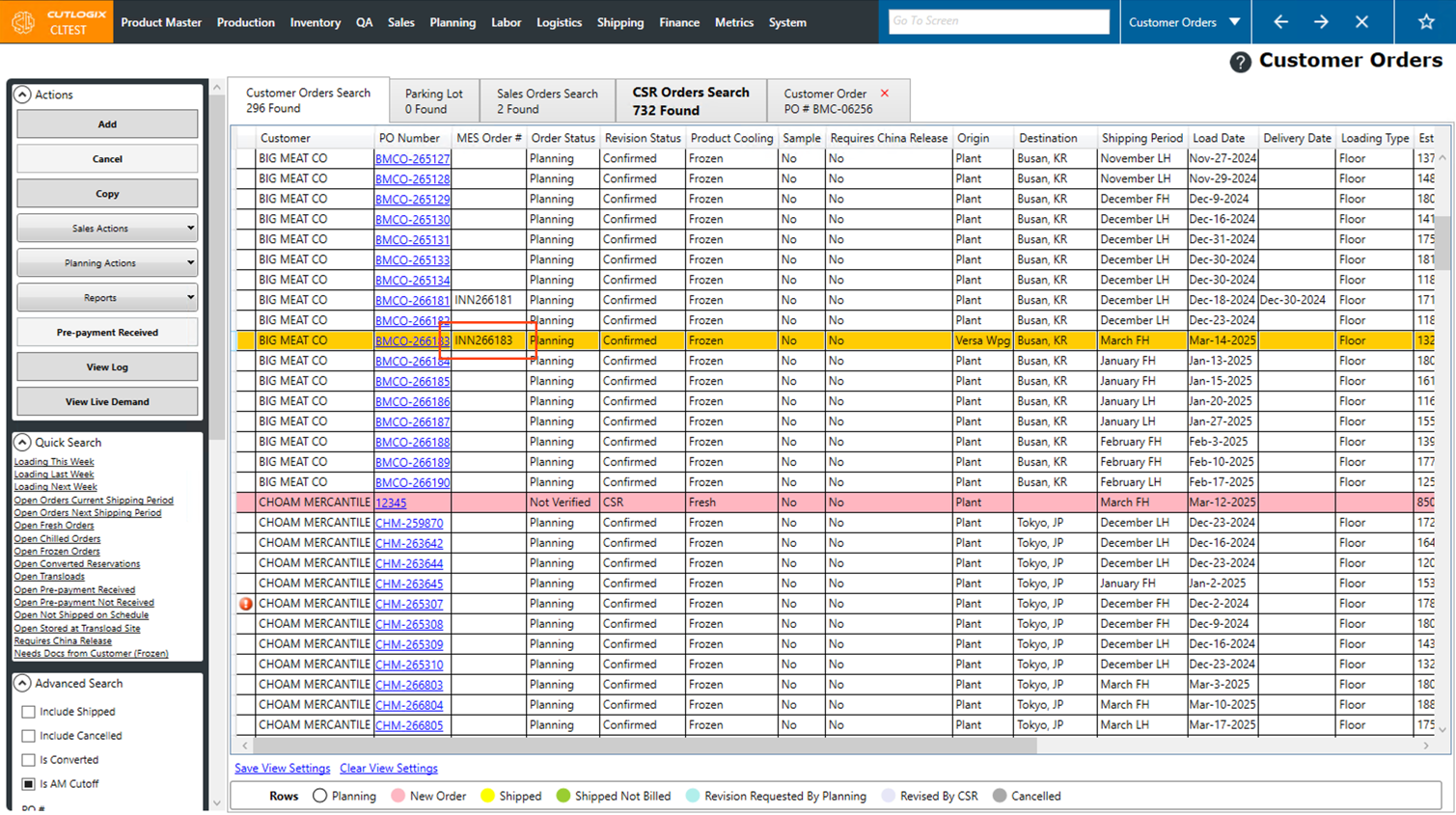Image resolution: width=1456 pixels, height=815 pixels.
Task: Click the red alert icon beside CHM-265307
Action: 246,604
